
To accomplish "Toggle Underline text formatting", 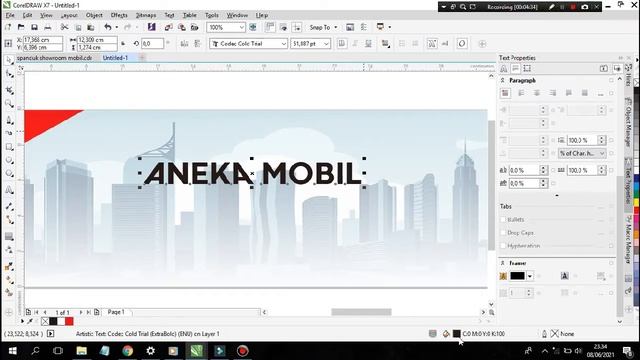I will [368, 44].
